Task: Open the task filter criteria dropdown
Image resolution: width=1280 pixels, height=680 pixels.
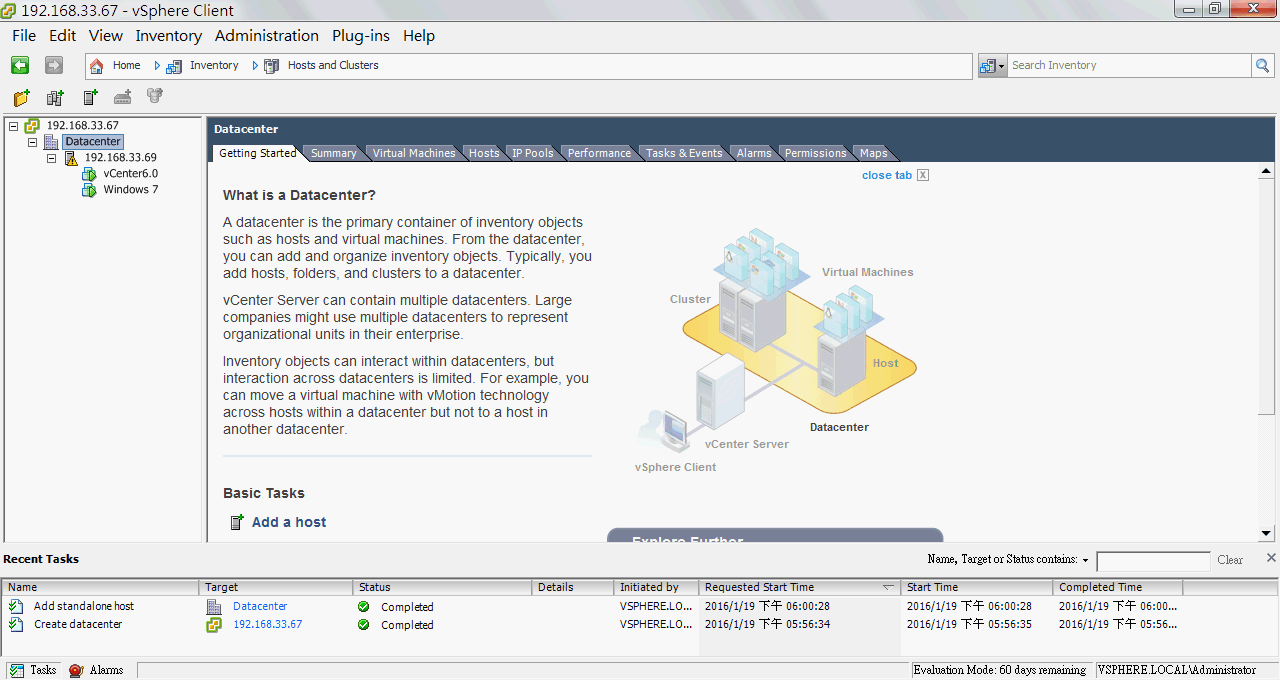Action: (1086, 561)
